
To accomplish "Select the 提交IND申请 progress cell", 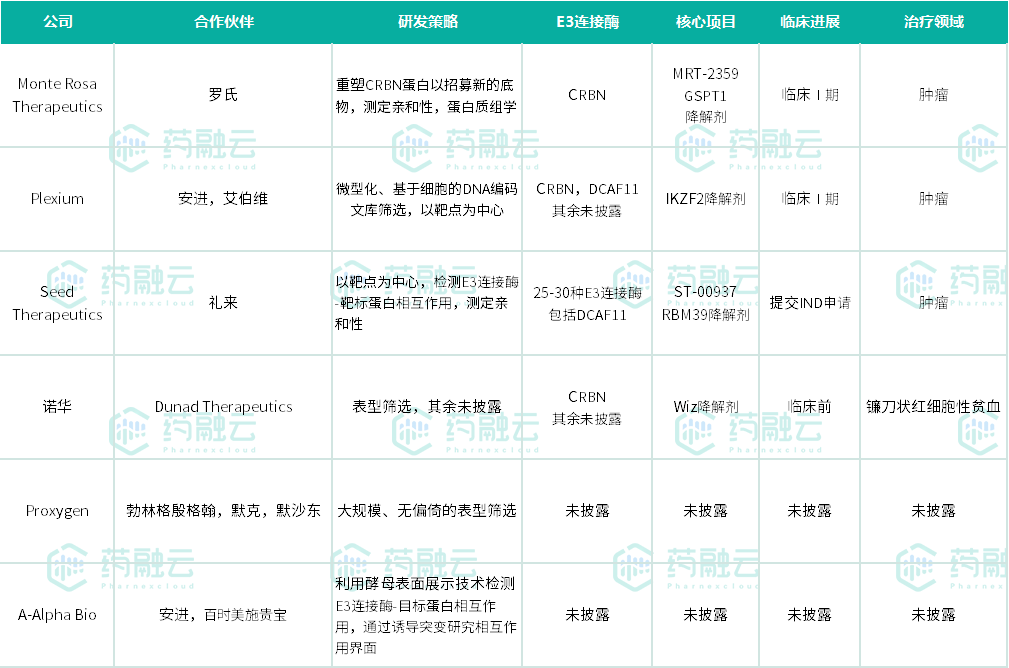I will click(x=810, y=302).
